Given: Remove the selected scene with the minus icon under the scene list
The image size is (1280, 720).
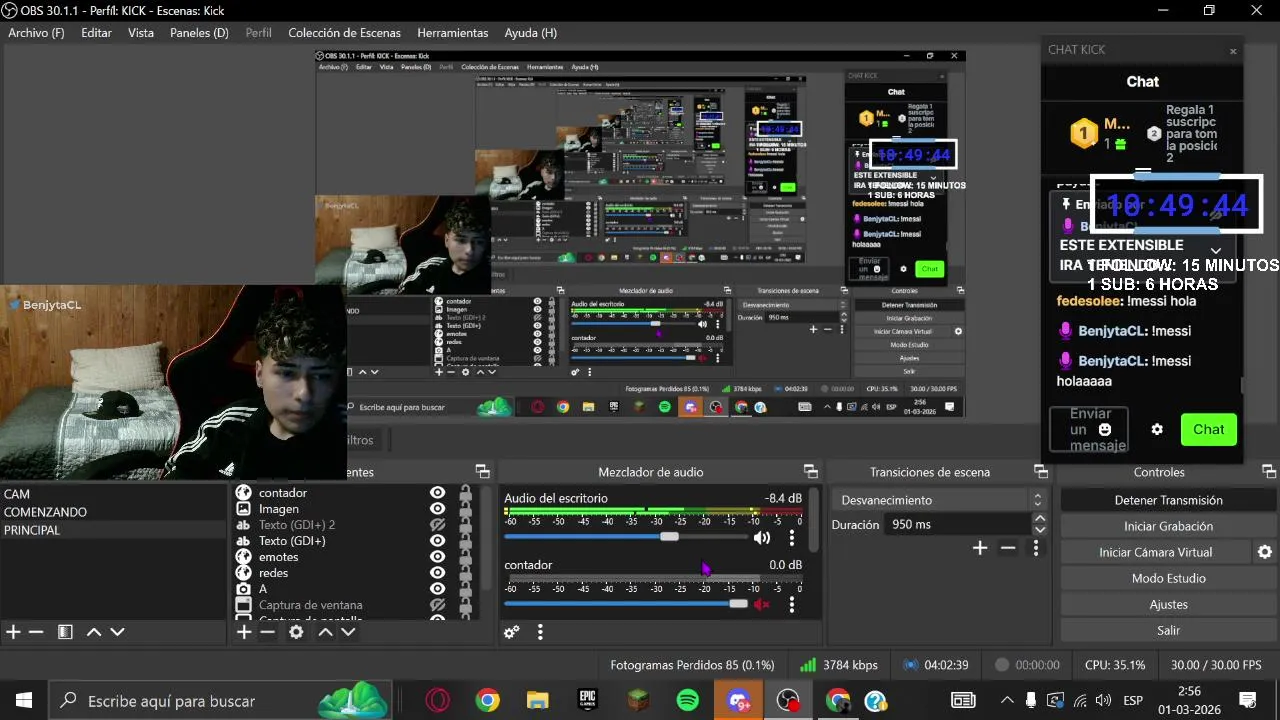Looking at the screenshot, I should pyautogui.click(x=36, y=632).
